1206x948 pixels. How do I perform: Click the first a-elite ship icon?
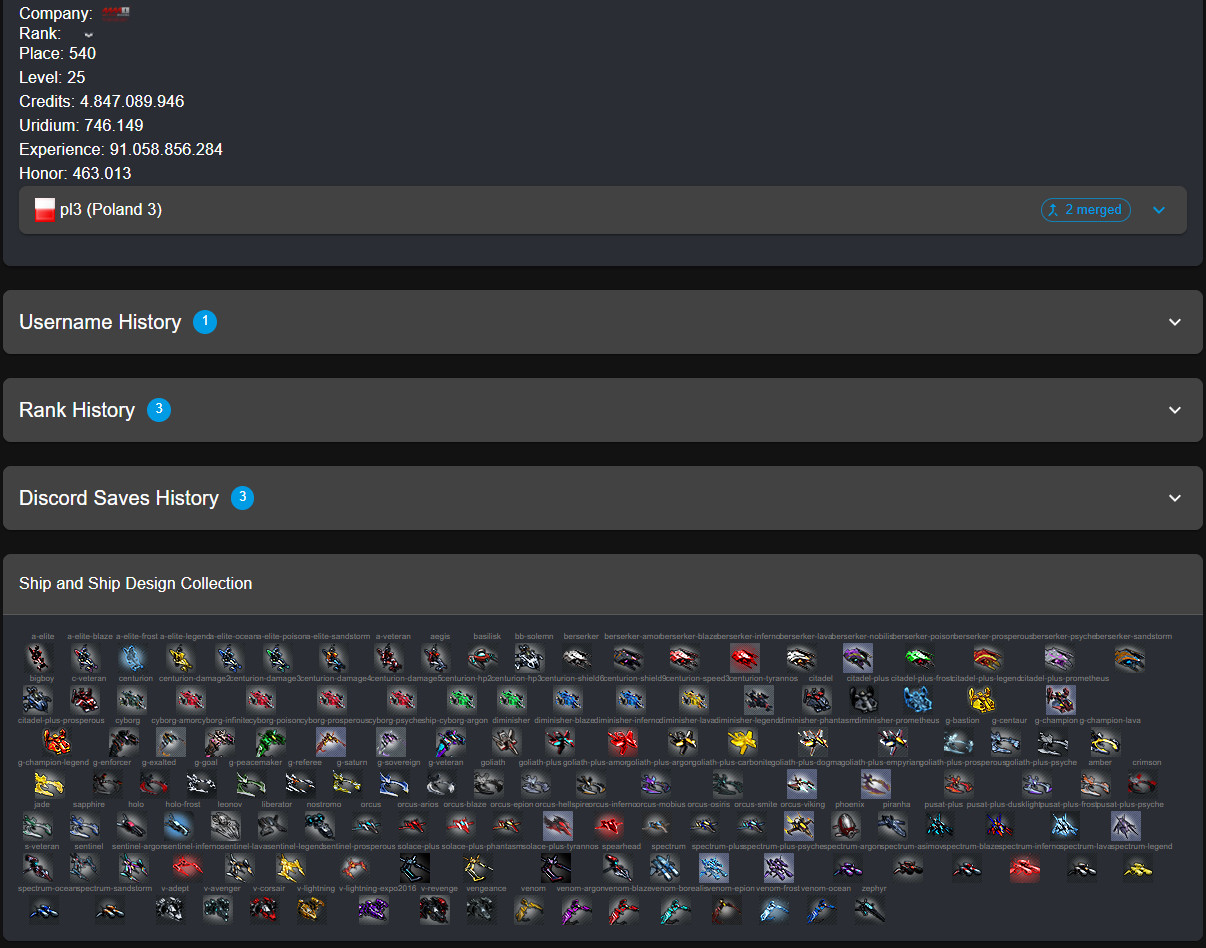click(x=38, y=657)
